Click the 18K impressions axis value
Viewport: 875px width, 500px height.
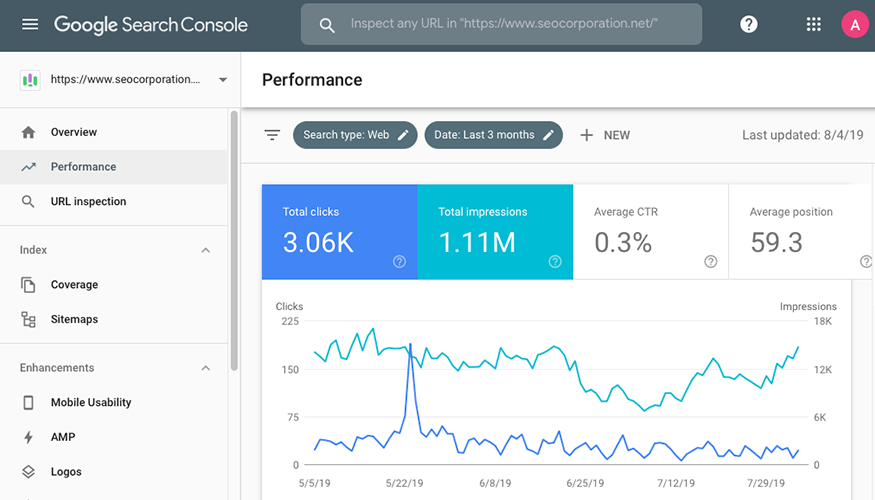[x=823, y=321]
